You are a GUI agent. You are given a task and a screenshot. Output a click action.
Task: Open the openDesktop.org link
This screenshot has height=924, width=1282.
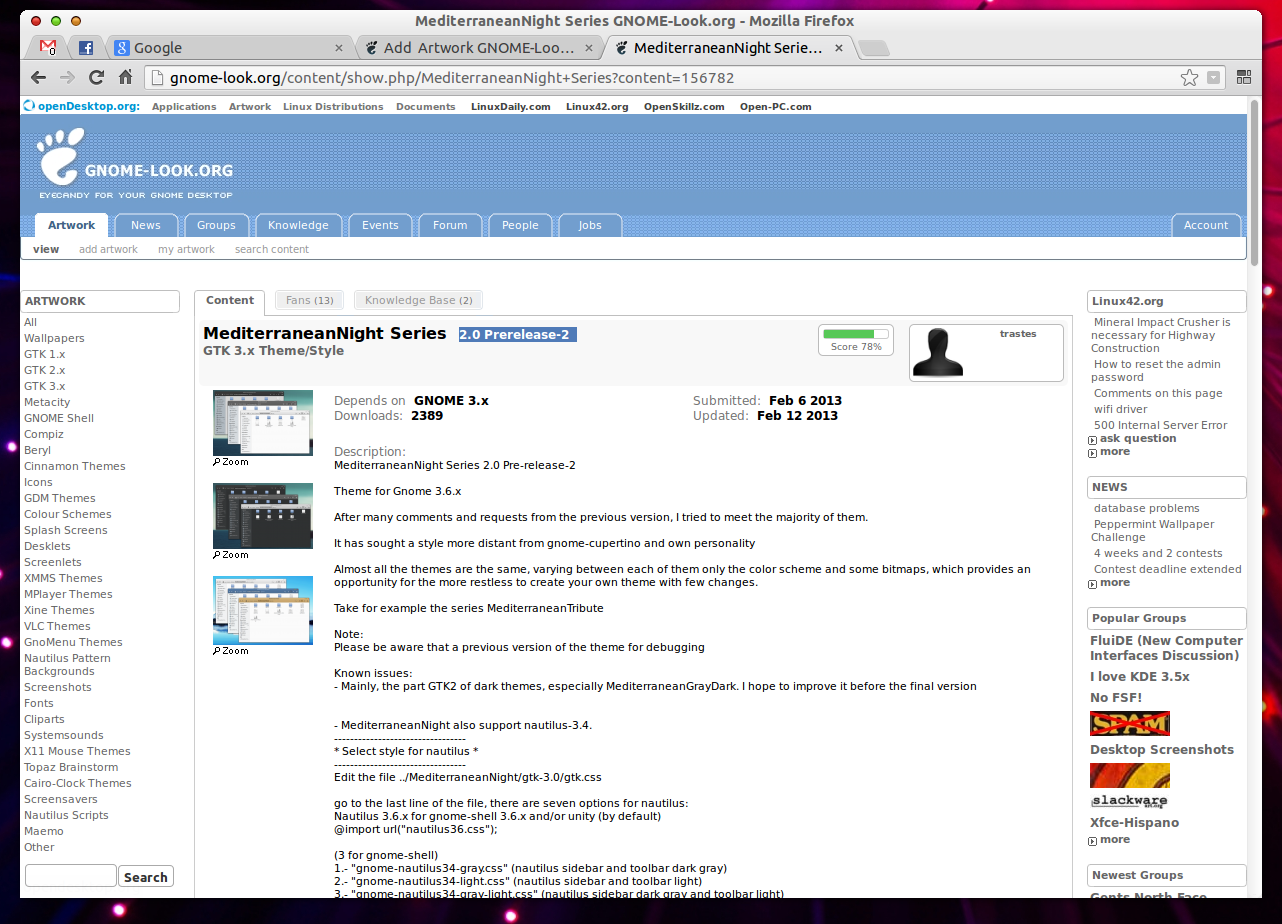coord(81,106)
